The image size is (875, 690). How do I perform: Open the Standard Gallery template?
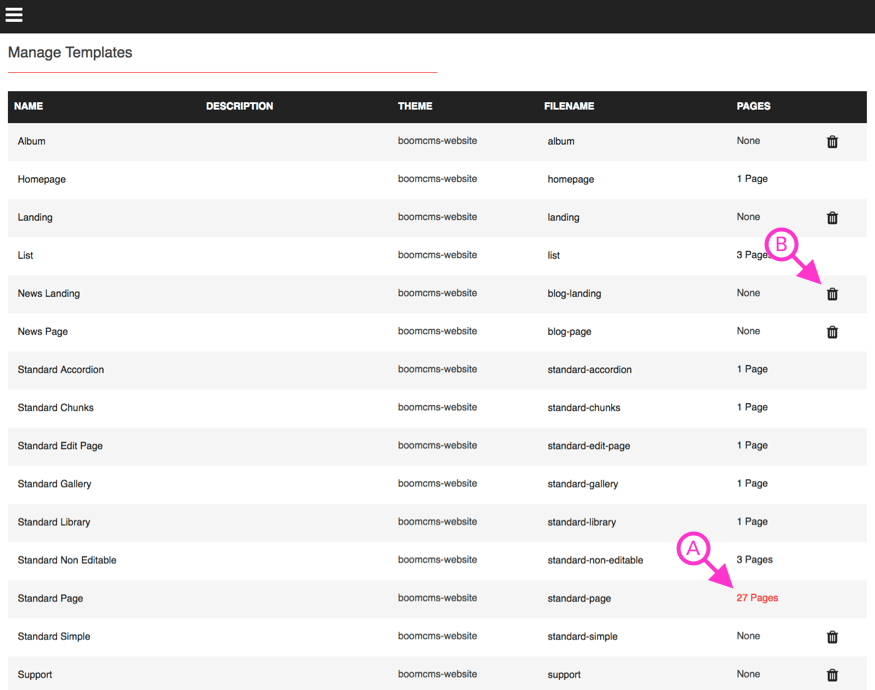[x=54, y=483]
